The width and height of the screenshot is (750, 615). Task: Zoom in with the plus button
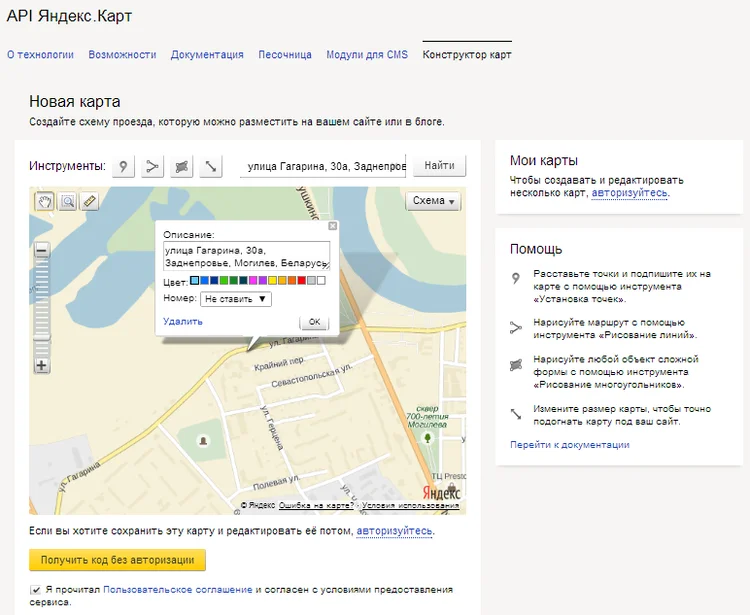[42, 366]
